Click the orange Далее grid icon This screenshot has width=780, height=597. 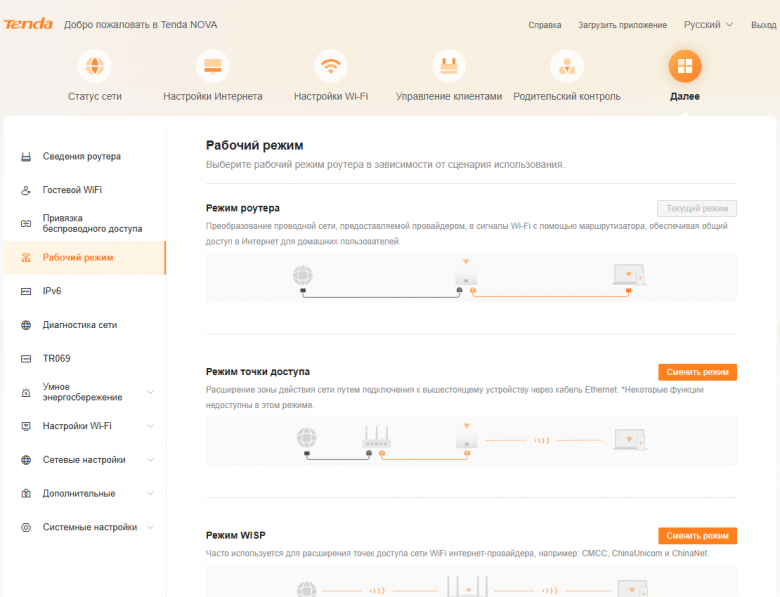(685, 66)
